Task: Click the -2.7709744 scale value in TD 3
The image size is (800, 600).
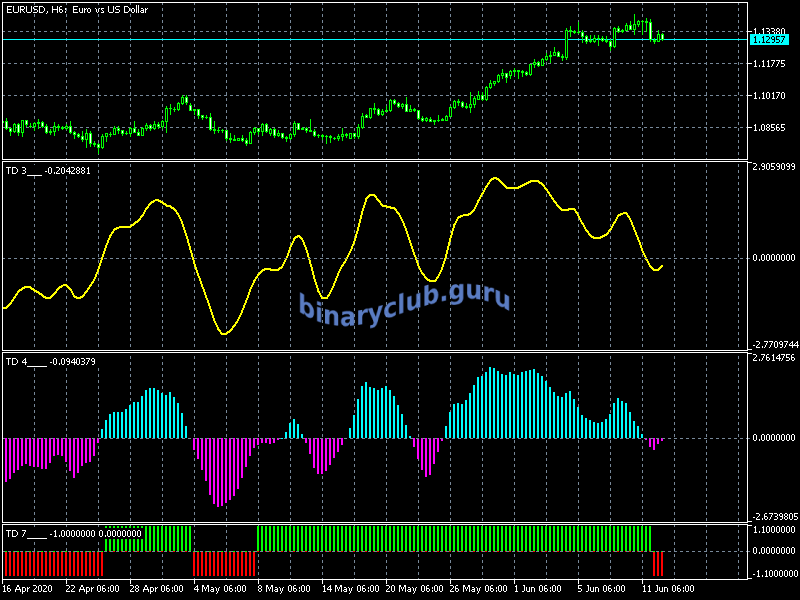Action: coord(773,343)
